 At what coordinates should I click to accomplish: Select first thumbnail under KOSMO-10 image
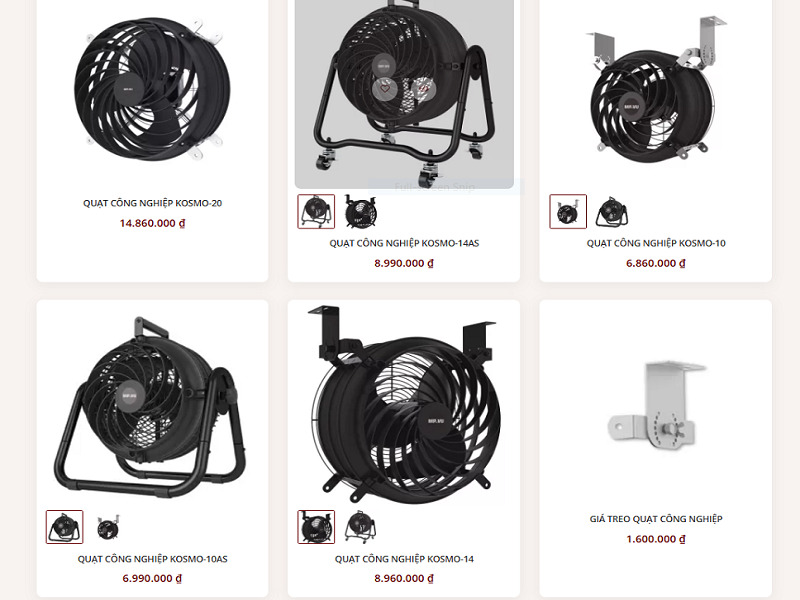coord(568,211)
